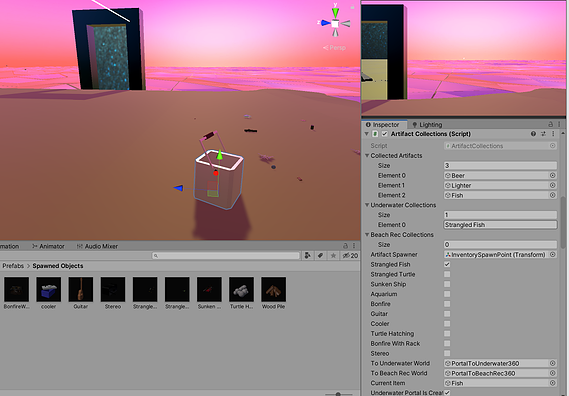Uncheck the Strangled Fish checkbox
Image resolution: width=569 pixels, height=396 pixels.
pos(447,264)
